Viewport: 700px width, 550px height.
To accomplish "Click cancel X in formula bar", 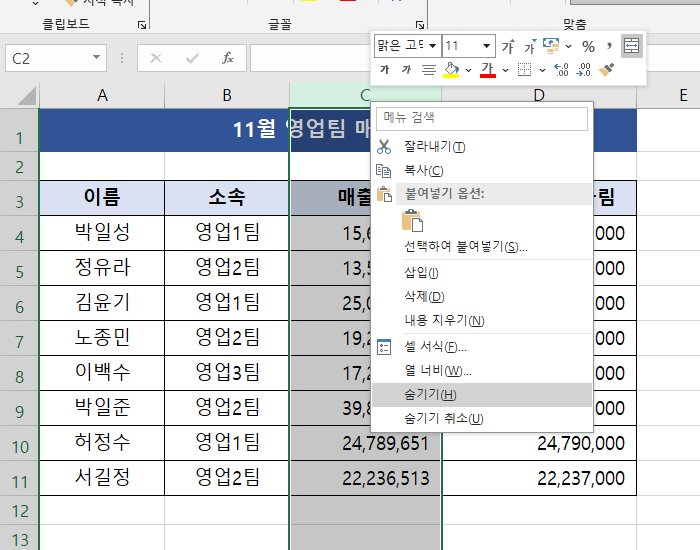I will point(156,58).
